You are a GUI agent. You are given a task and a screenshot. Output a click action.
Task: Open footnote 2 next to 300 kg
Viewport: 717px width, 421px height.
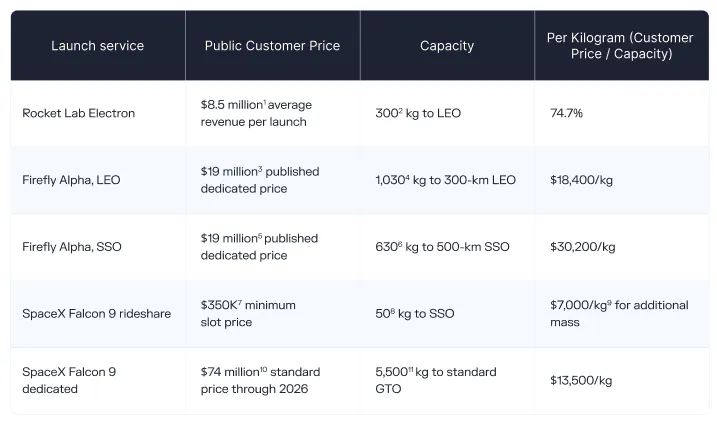pyautogui.click(x=401, y=110)
